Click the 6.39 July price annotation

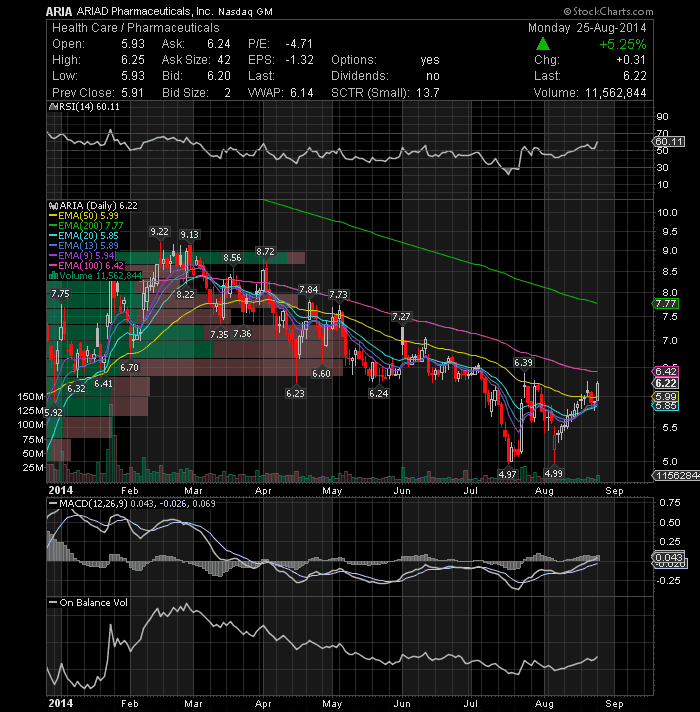point(523,362)
